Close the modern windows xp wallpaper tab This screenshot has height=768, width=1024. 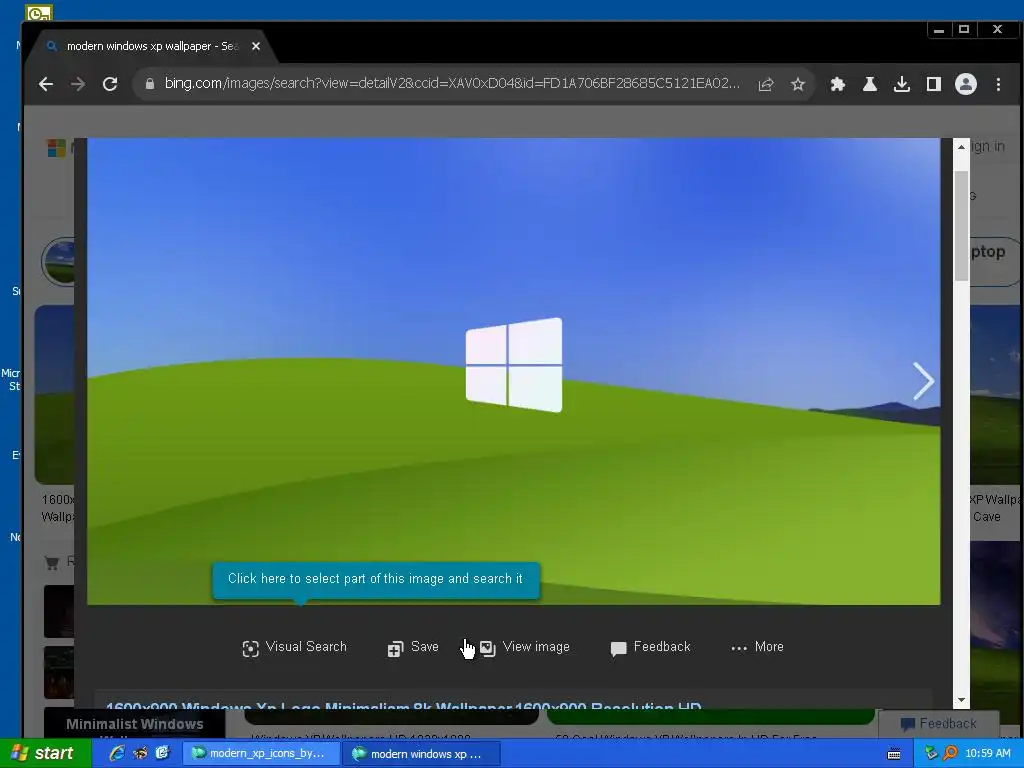tap(256, 46)
